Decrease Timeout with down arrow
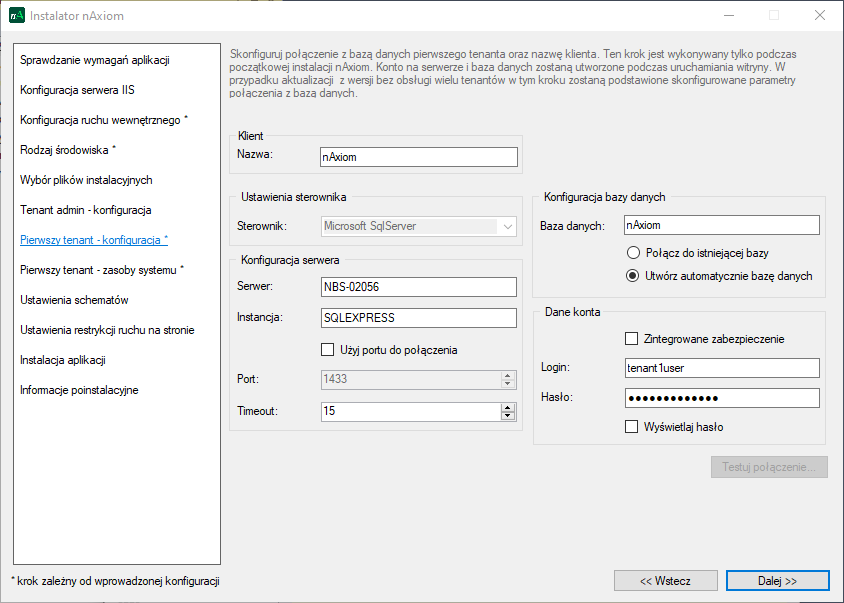 508,416
